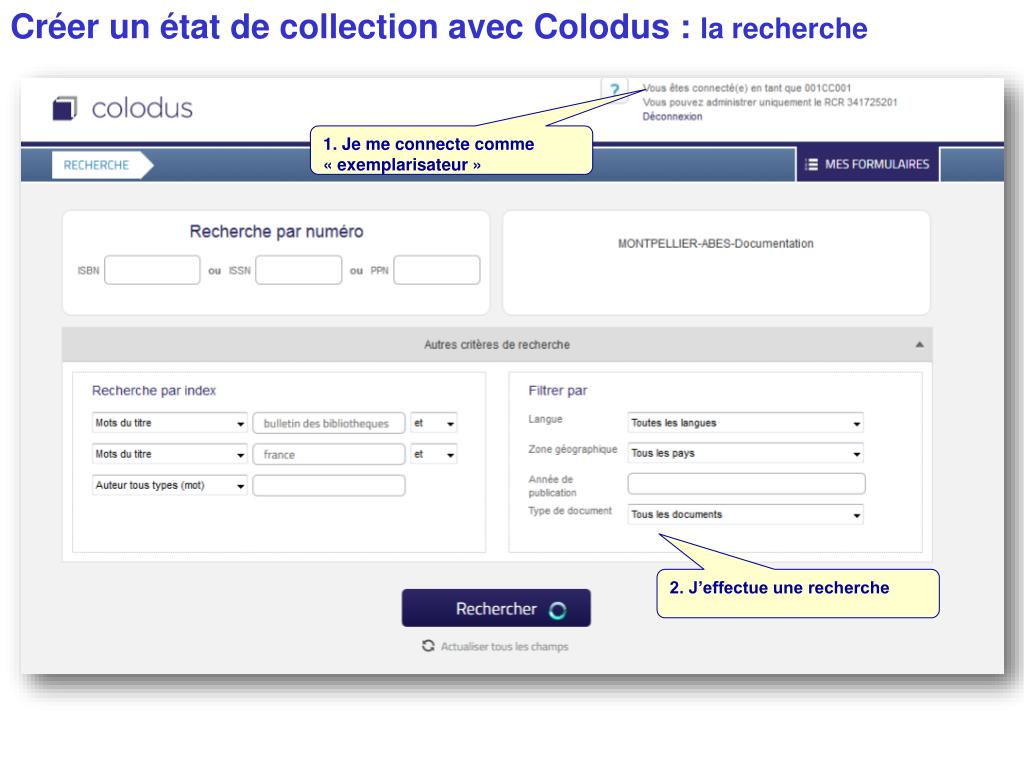Open the first Mots du titre index dropdown
1024x768 pixels.
coord(170,423)
